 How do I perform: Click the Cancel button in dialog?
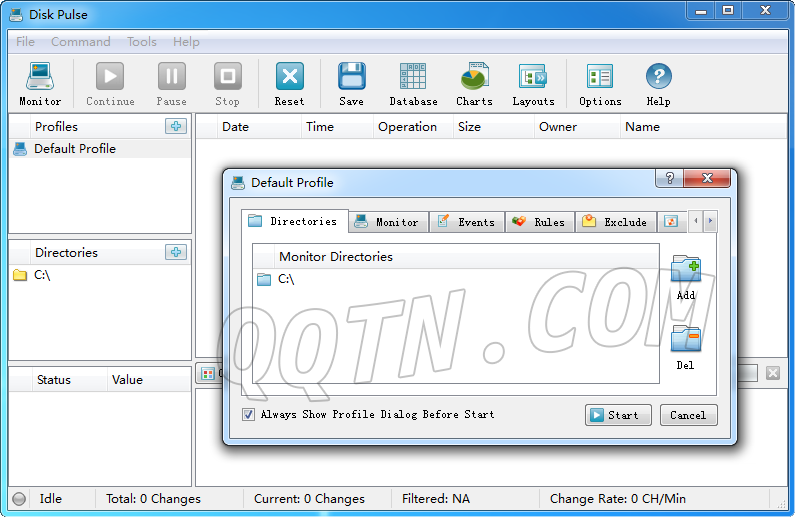(x=688, y=415)
